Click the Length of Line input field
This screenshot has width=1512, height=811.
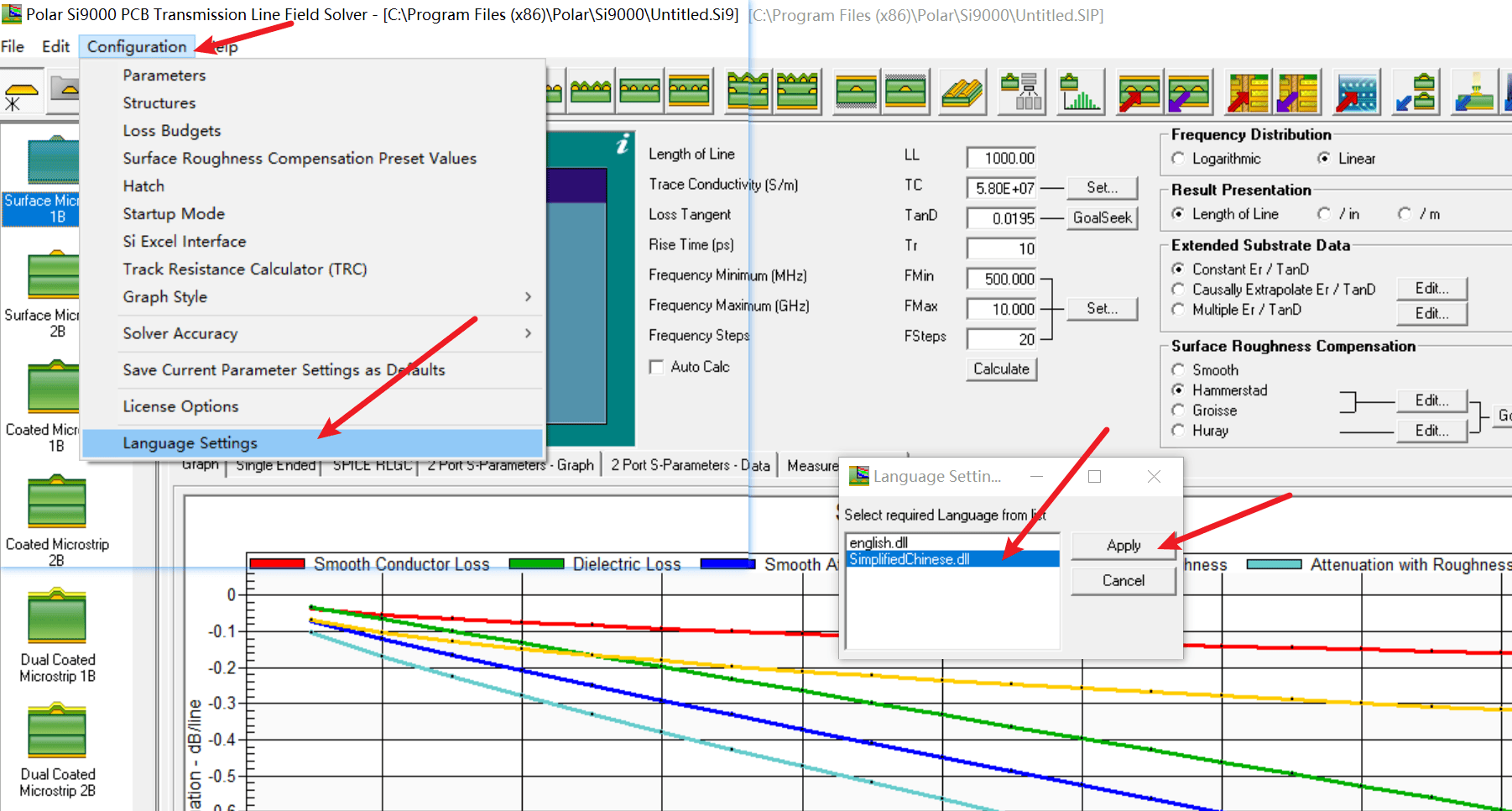point(1002,159)
